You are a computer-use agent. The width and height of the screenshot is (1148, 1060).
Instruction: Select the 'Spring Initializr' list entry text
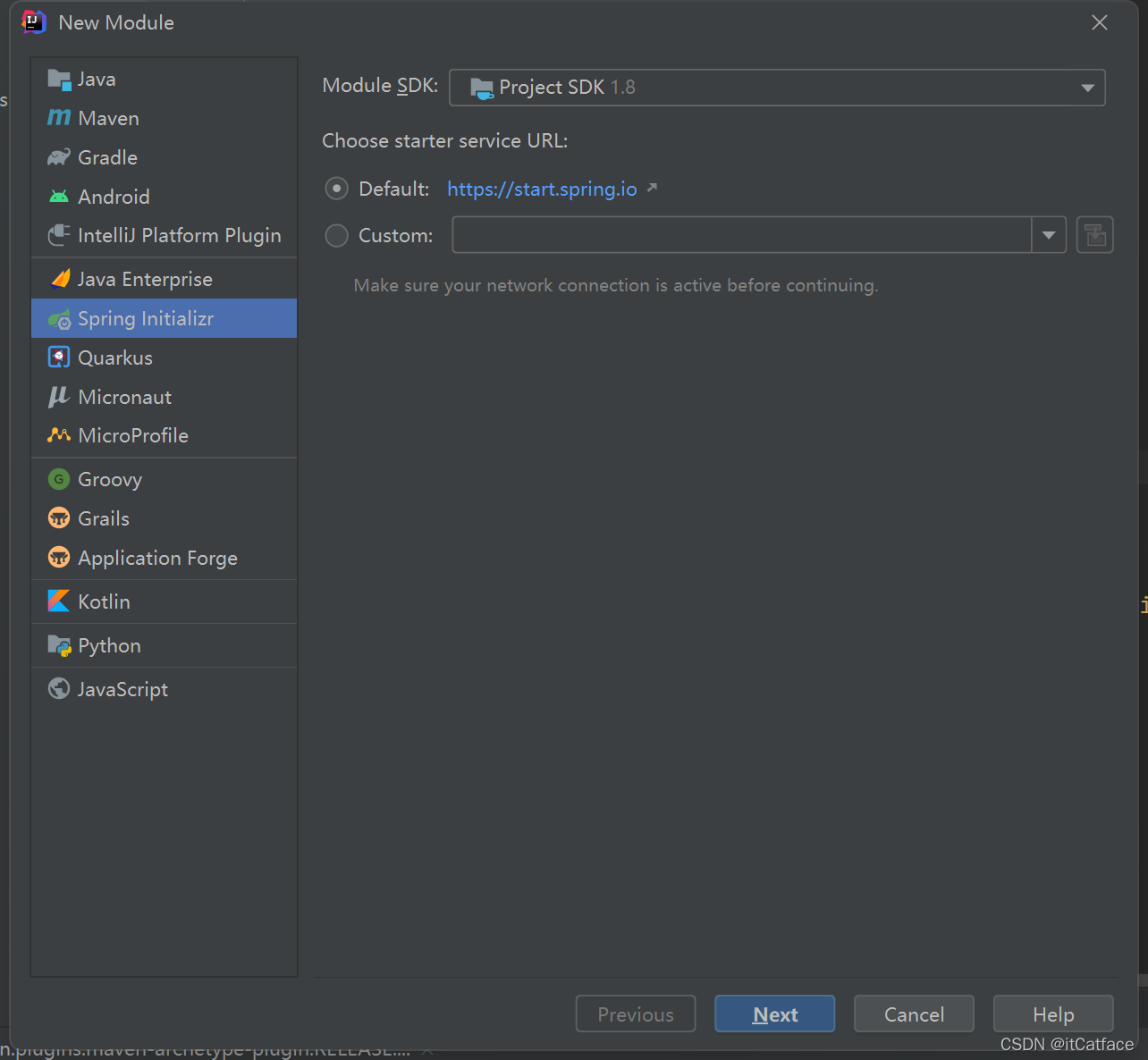point(146,319)
